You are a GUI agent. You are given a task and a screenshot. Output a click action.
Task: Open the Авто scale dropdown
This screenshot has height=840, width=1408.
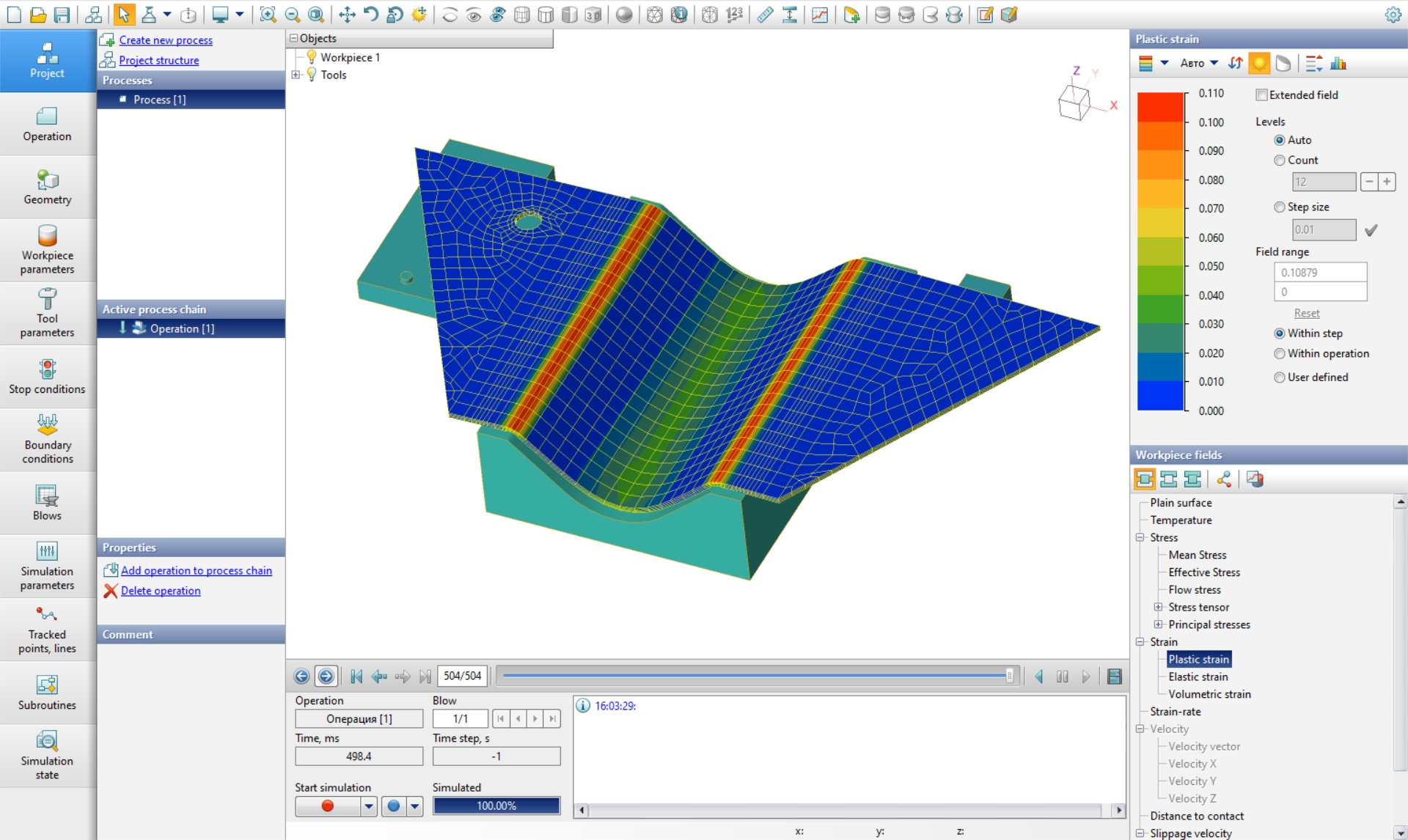click(1199, 64)
